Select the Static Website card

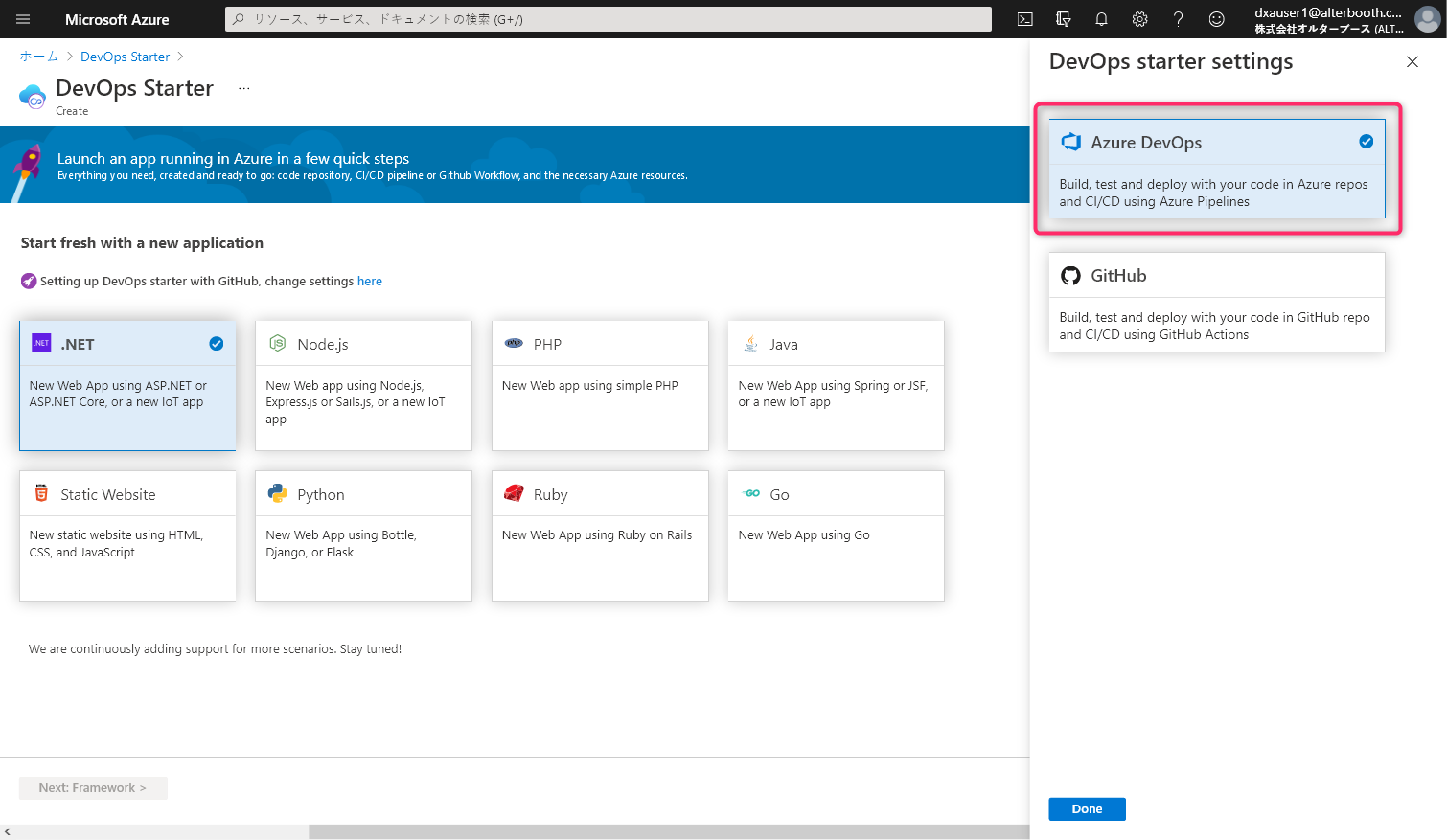click(127, 535)
